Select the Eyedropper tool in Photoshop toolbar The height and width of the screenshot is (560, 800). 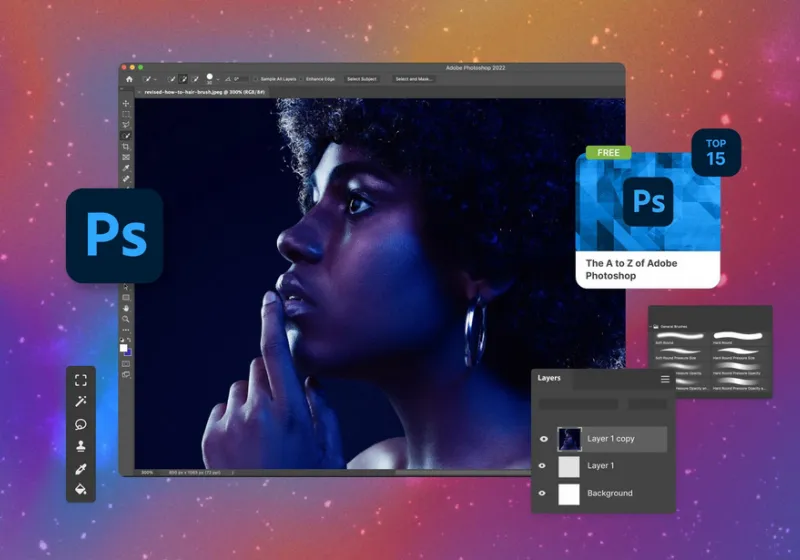pyautogui.click(x=126, y=168)
